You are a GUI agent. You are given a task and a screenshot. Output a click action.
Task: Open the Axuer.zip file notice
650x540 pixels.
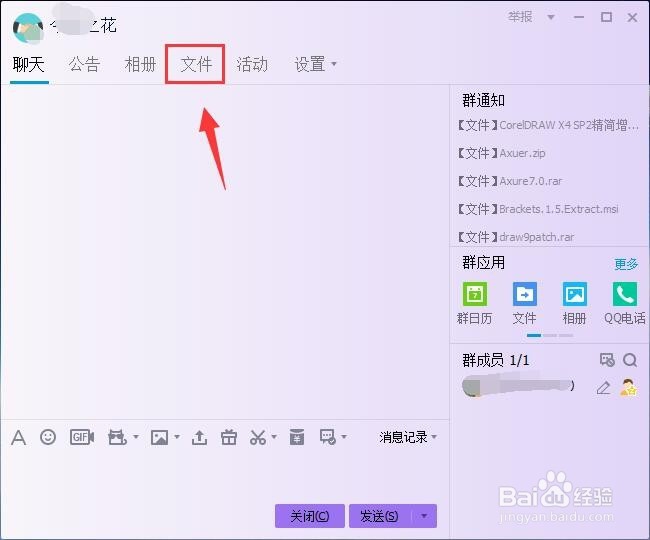tap(502, 153)
